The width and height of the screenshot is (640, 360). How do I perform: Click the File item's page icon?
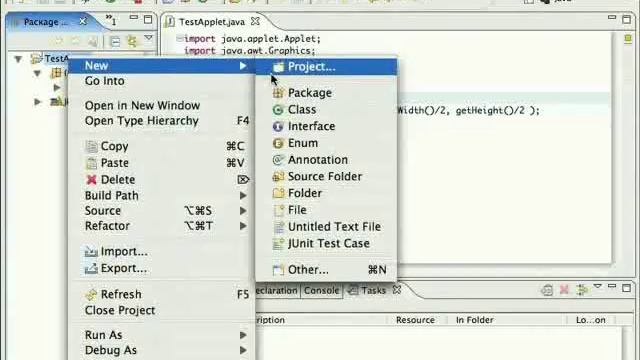279,210
